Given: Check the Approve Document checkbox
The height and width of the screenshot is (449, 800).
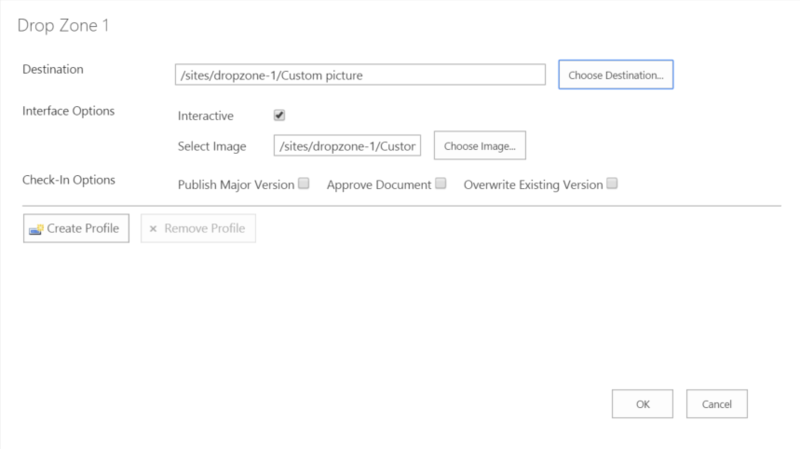Looking at the screenshot, I should pyautogui.click(x=440, y=183).
